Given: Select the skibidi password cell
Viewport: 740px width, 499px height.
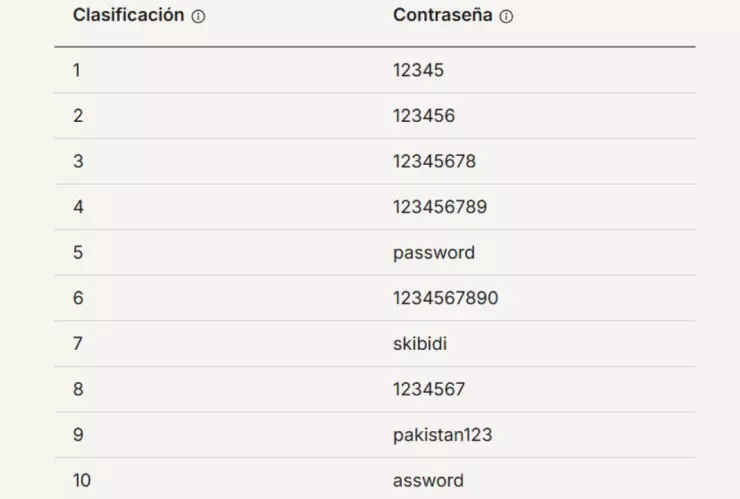Looking at the screenshot, I should point(420,344).
